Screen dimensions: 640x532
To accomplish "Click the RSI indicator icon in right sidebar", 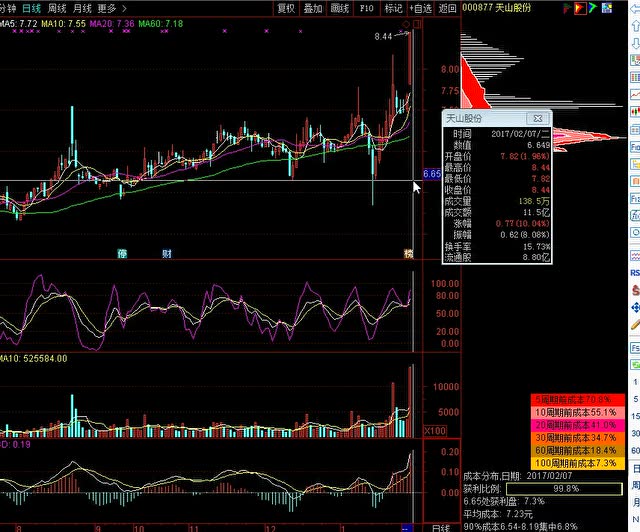I will [634, 272].
